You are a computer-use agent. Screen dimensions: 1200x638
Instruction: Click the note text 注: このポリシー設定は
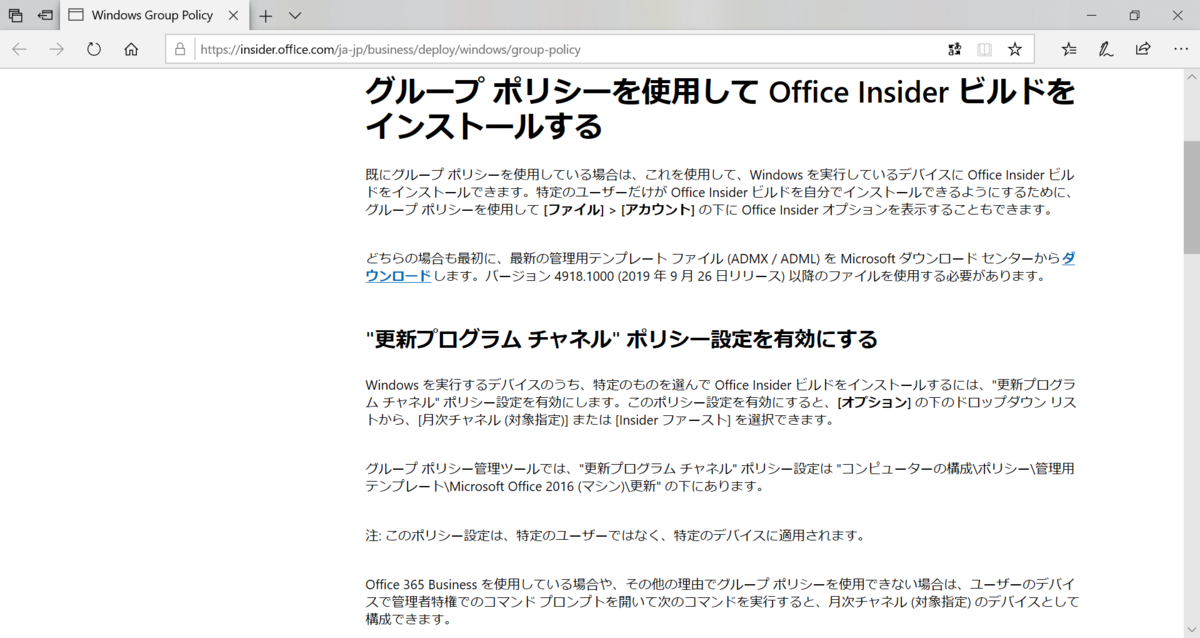coord(614,535)
